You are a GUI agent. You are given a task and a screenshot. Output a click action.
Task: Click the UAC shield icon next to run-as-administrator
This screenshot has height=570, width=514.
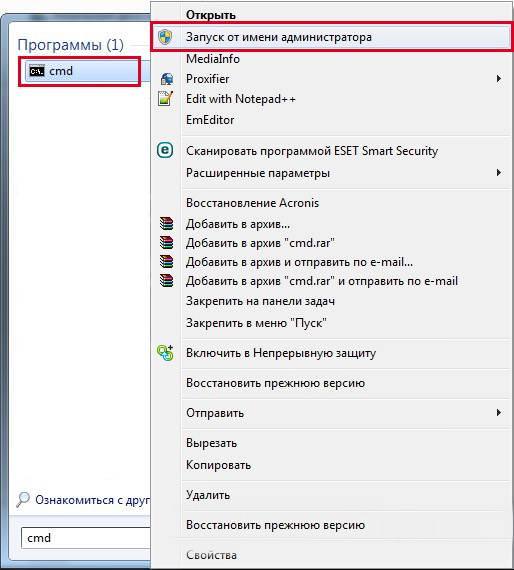(165, 37)
